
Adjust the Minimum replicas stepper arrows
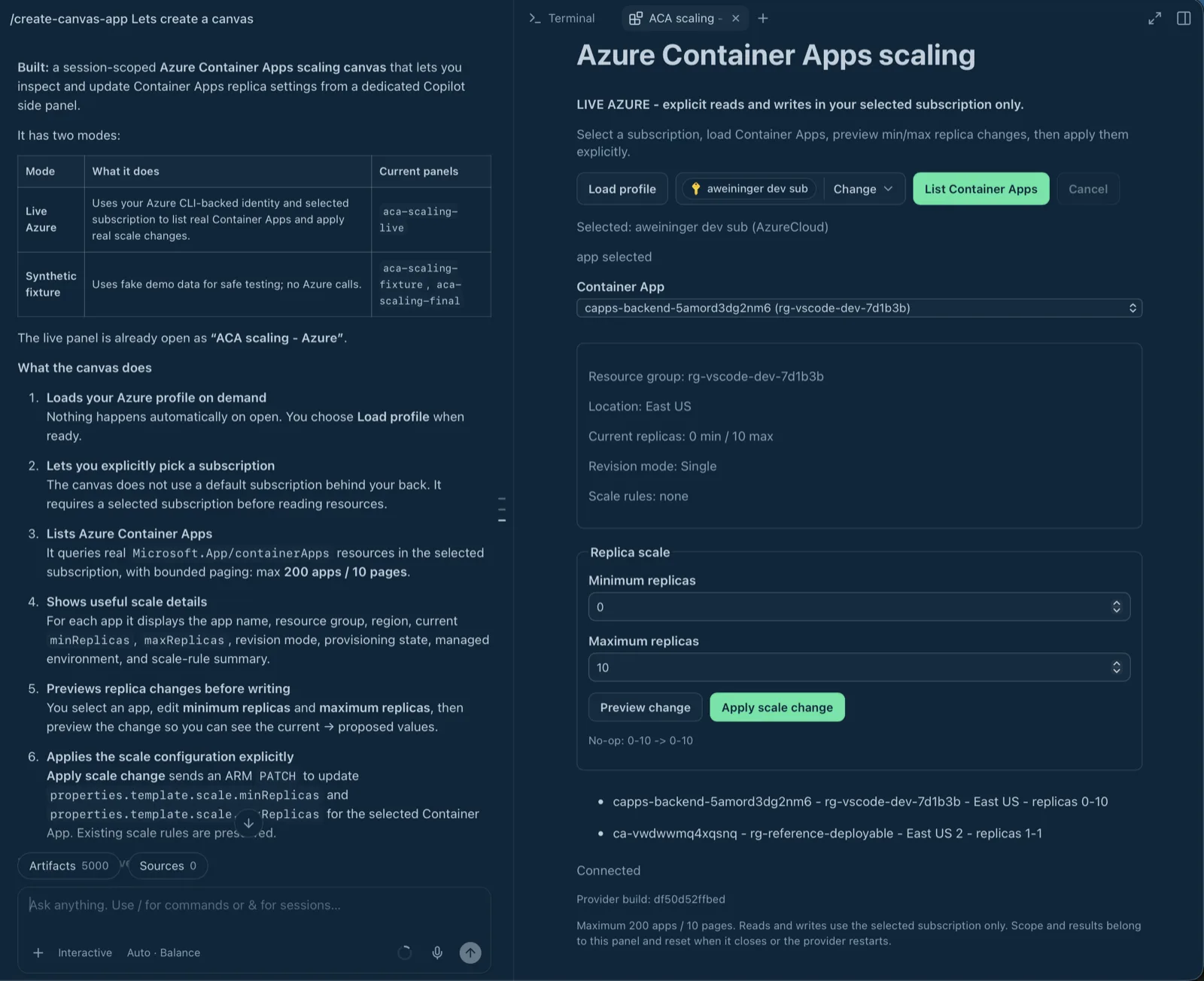point(1117,606)
